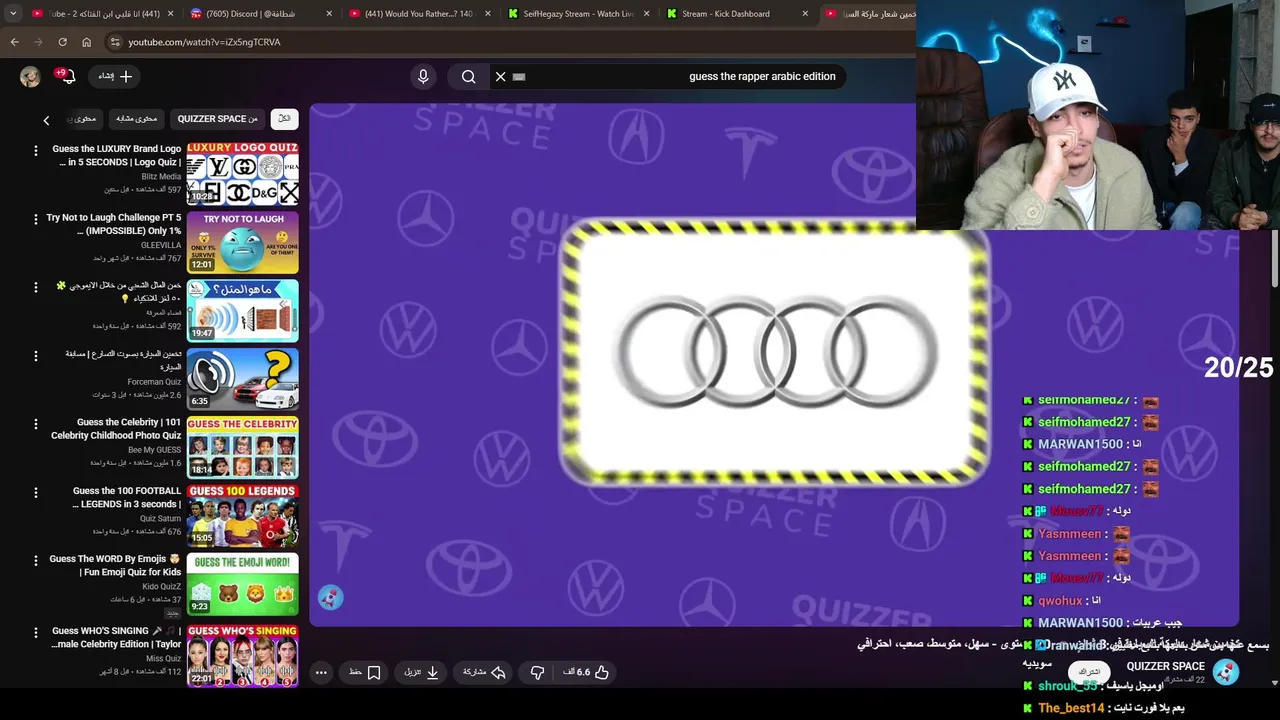Image resolution: width=1280 pixels, height=720 pixels.
Task: Open the TRY NOT TO LAUGH video thumbnail
Action: pos(242,242)
